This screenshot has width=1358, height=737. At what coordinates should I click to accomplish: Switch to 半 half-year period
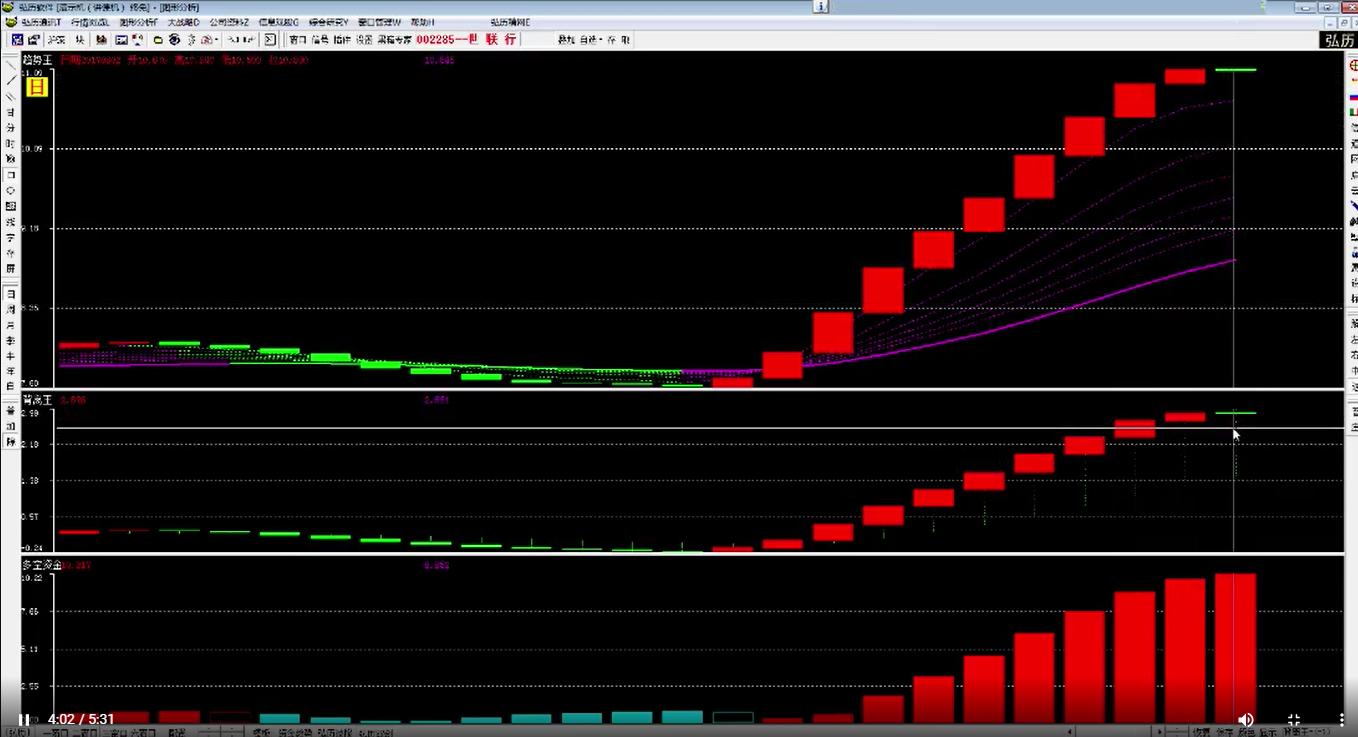11,356
